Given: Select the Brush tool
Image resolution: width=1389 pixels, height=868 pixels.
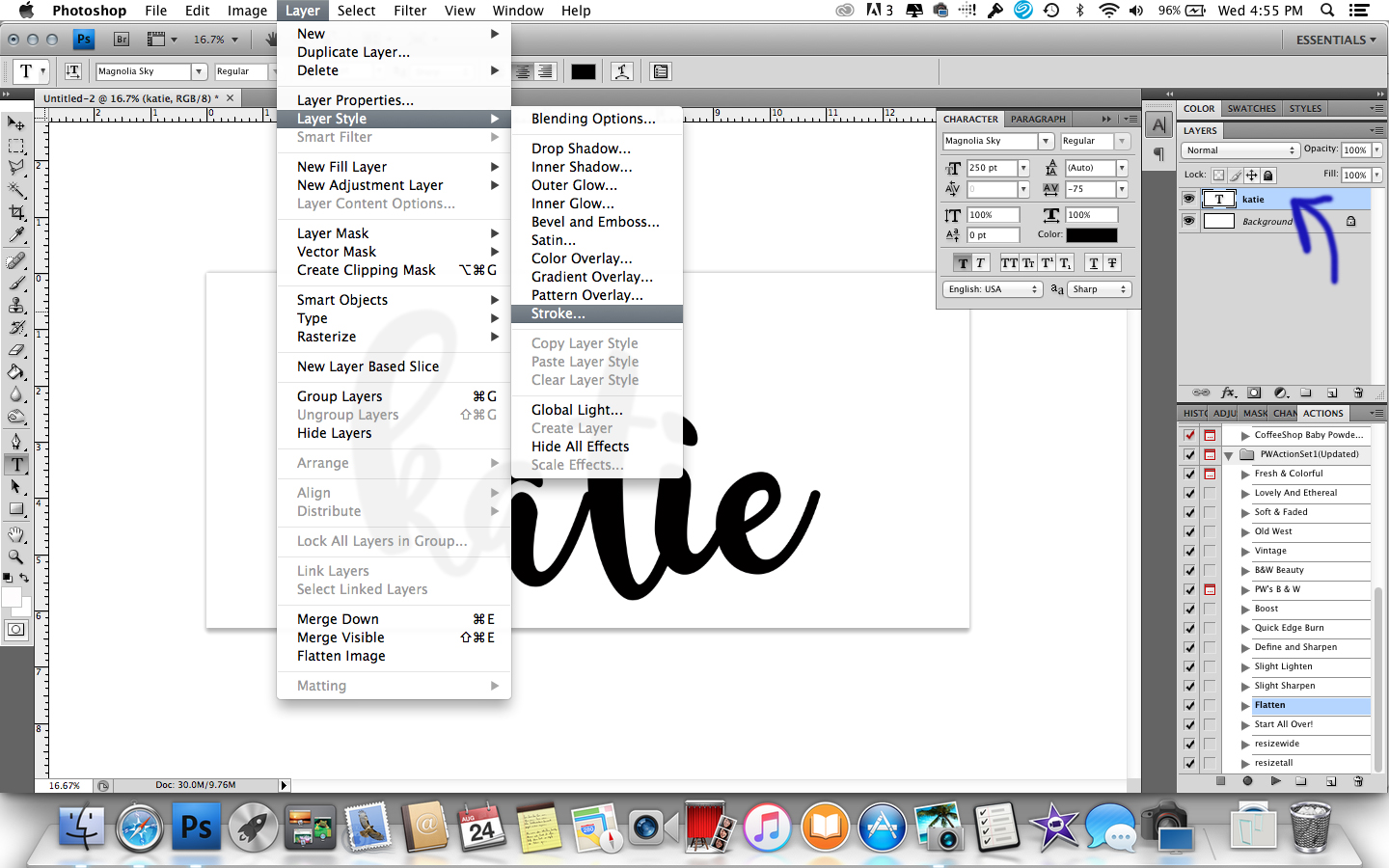Looking at the screenshot, I should tap(16, 283).
